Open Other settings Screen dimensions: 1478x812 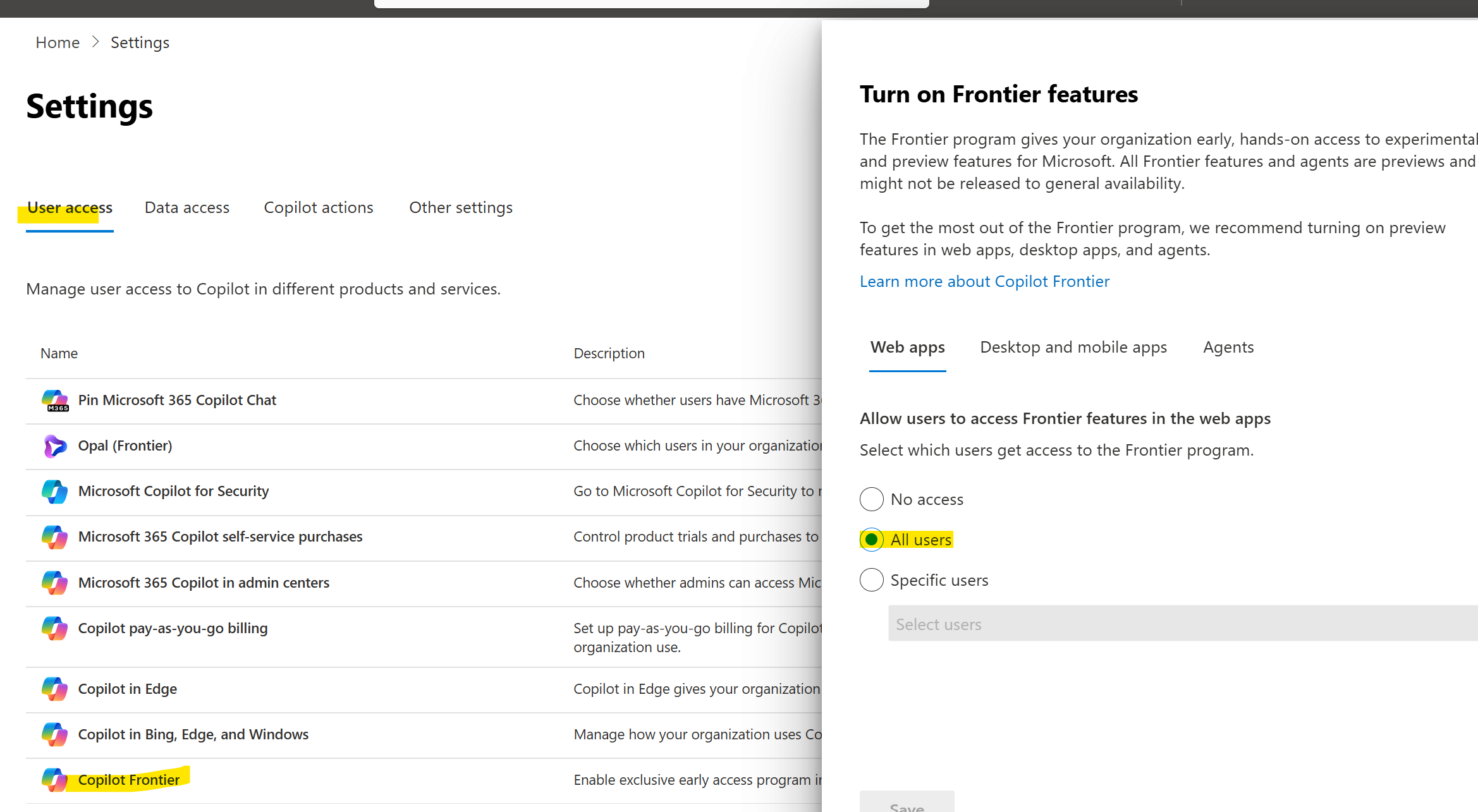(x=460, y=207)
